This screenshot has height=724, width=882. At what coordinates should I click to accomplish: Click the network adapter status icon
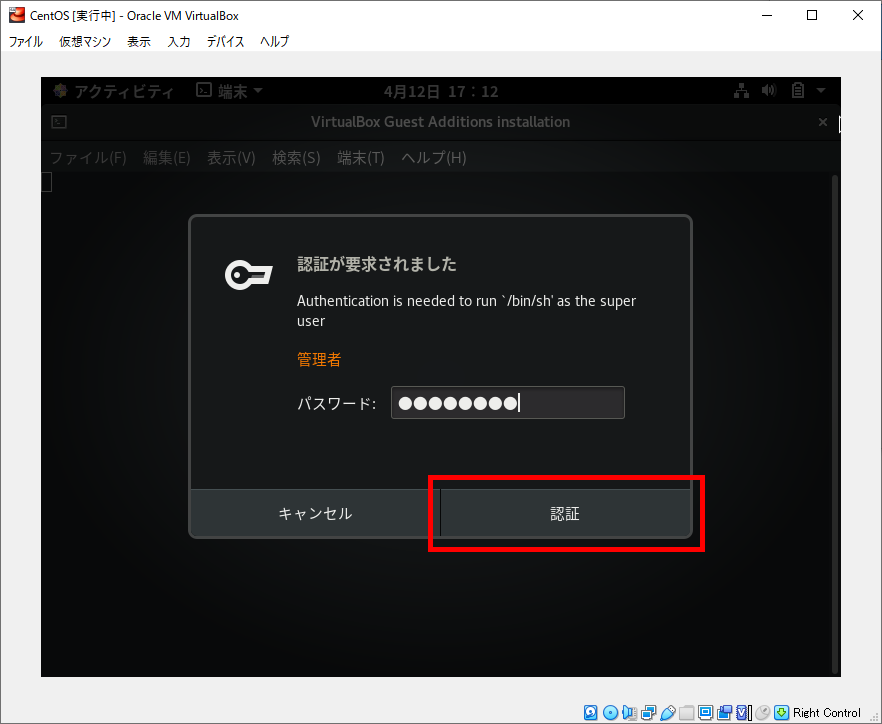[x=649, y=713]
